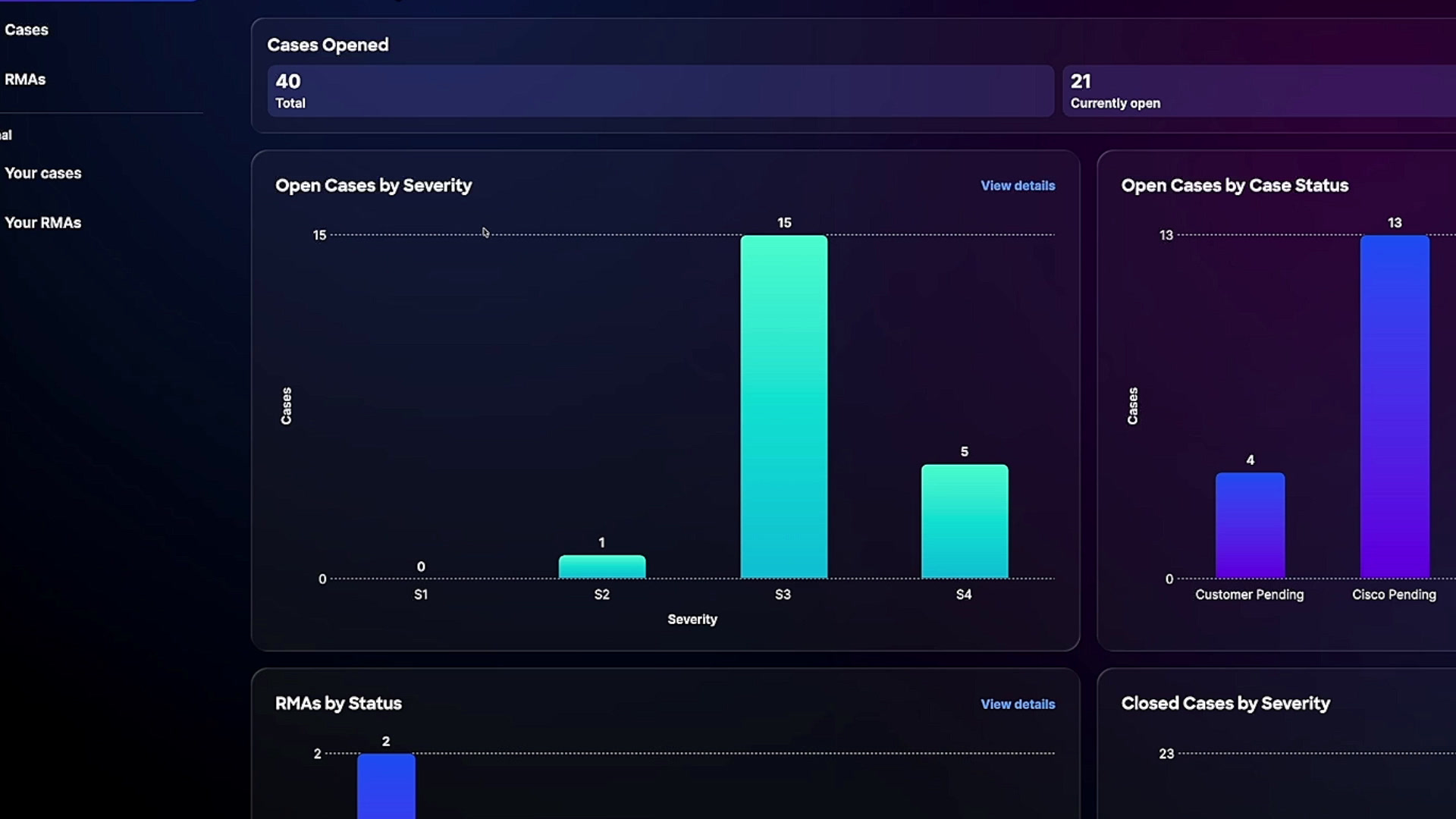This screenshot has width=1456, height=819.
Task: View details for Open Cases by Severity
Action: point(1018,186)
